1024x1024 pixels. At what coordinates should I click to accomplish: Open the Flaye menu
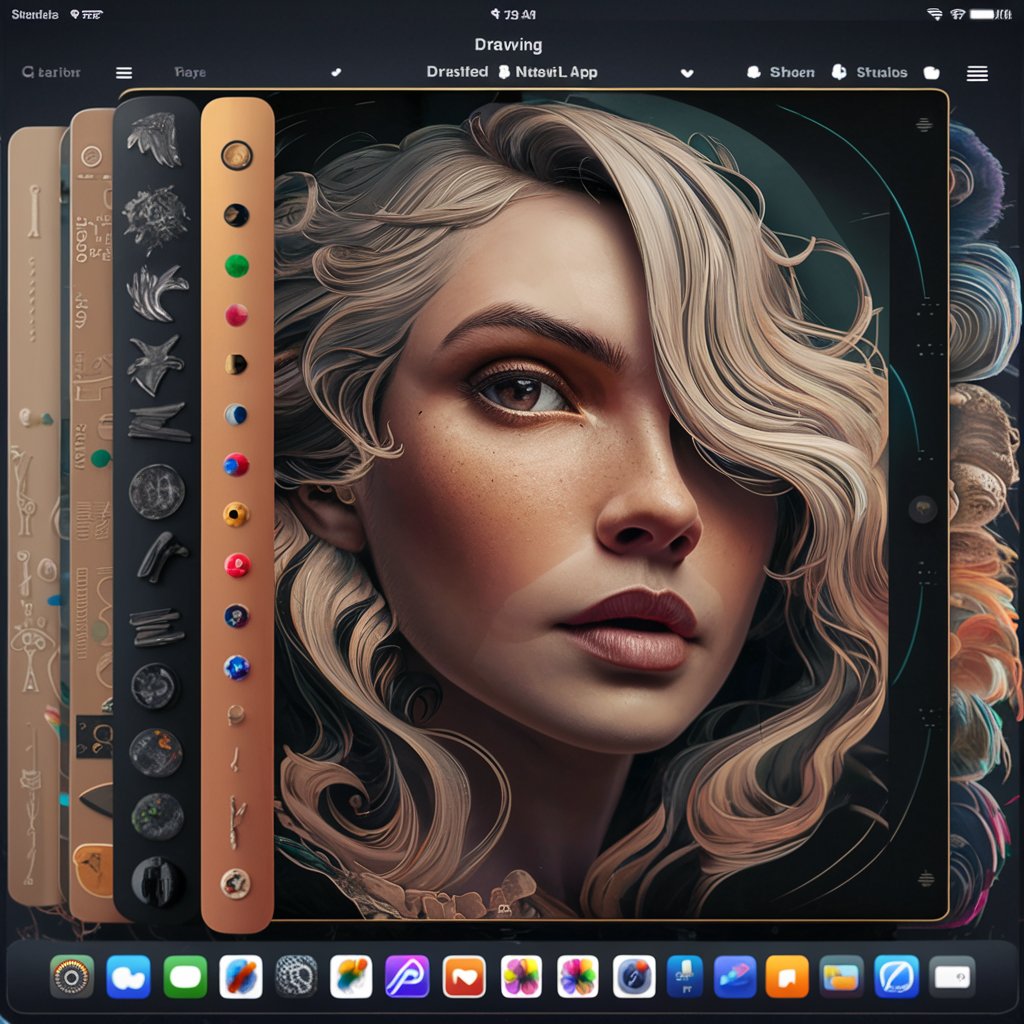click(x=189, y=73)
